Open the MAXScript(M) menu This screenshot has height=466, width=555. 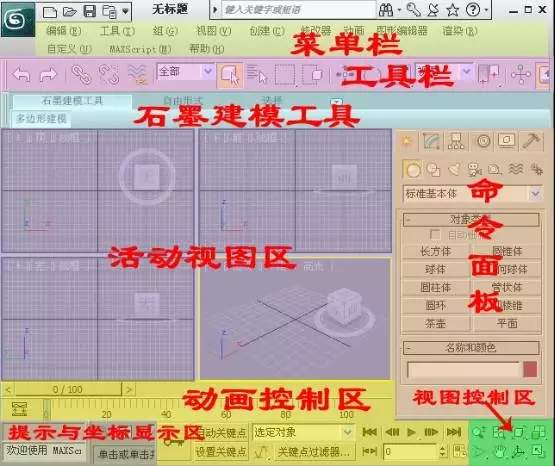(x=141, y=49)
